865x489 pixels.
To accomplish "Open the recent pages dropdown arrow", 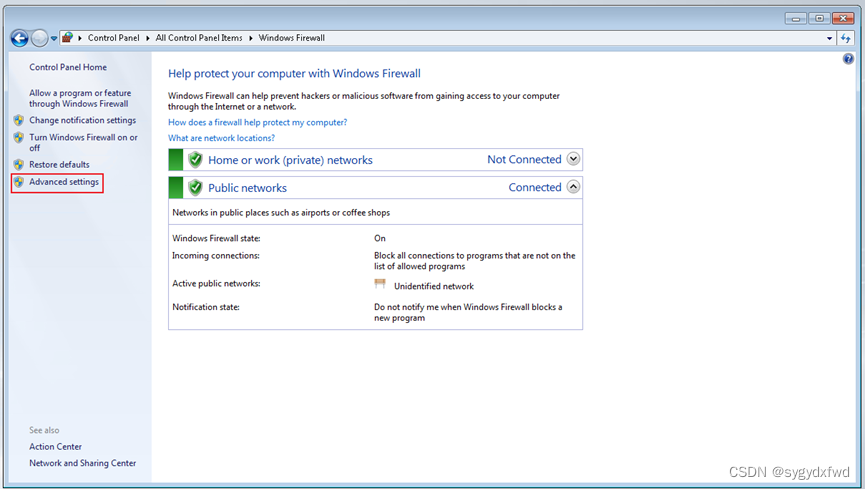I will (54, 39).
